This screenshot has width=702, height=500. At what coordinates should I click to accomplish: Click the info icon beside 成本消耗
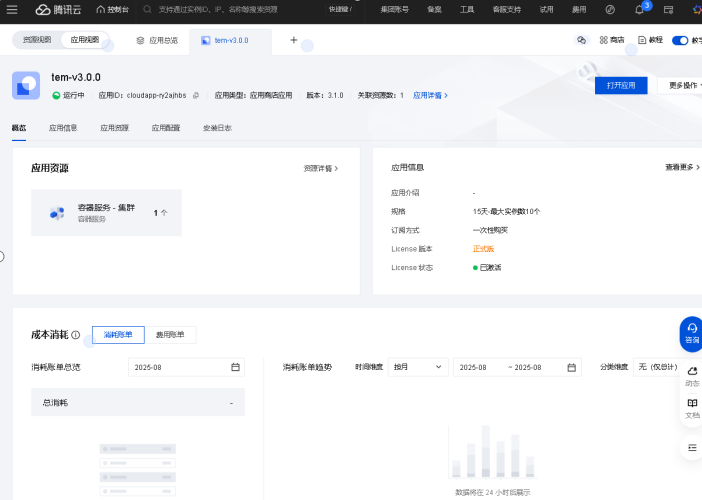76,335
